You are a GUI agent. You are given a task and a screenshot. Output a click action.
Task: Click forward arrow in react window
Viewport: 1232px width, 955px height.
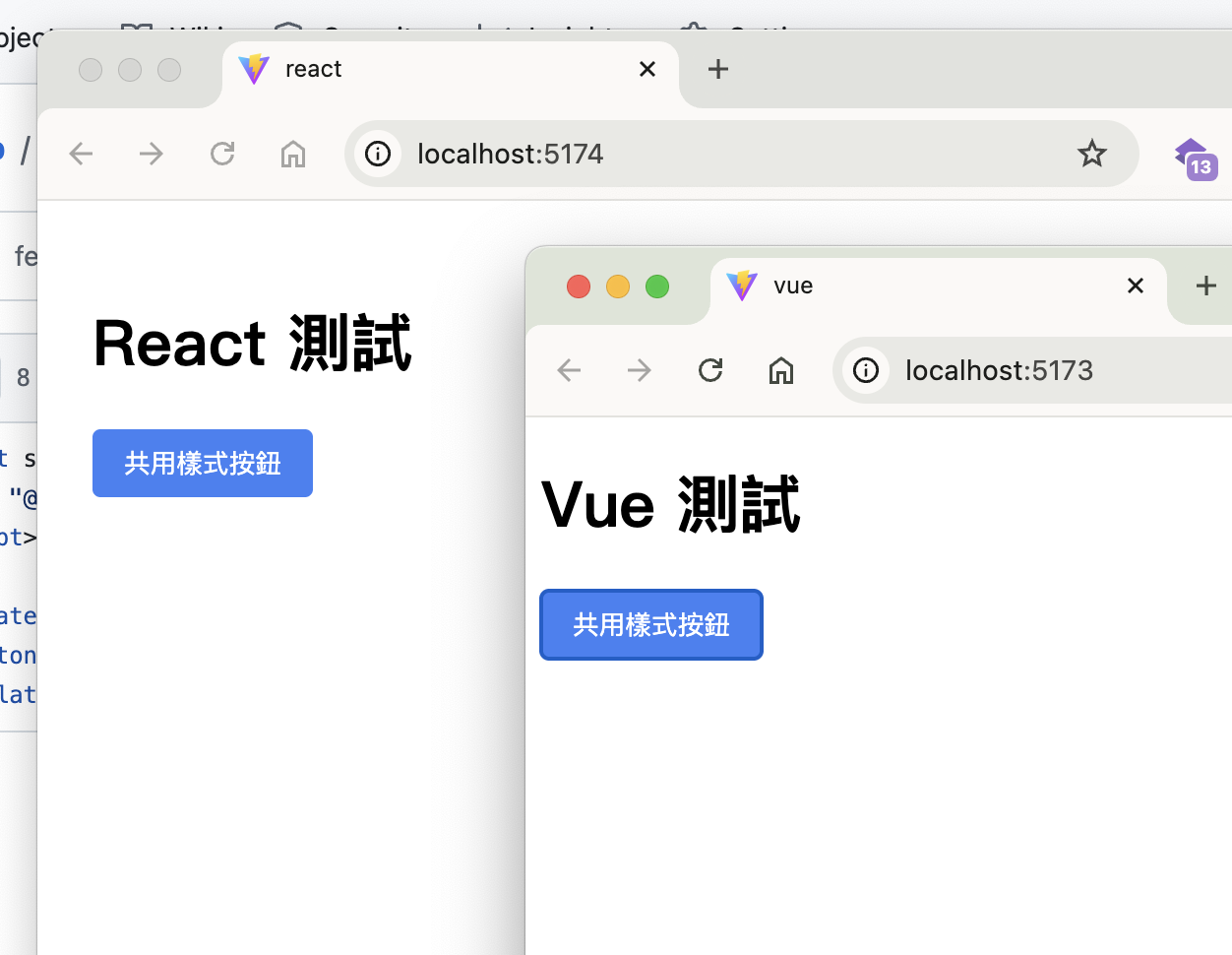click(152, 154)
